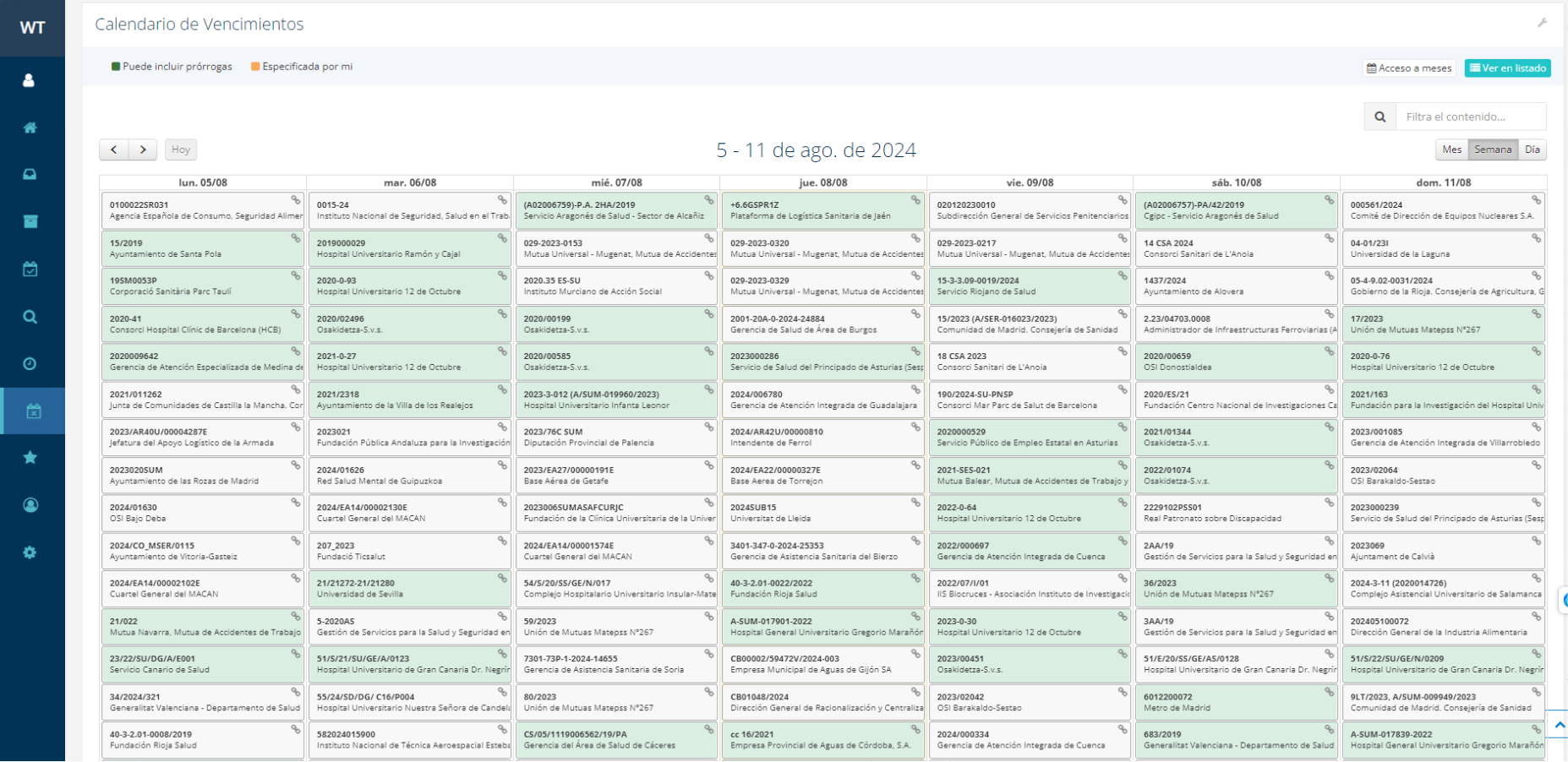The image size is (1568, 762).
Task: Open the star favorites icon in the sidebar
Action: (30, 458)
